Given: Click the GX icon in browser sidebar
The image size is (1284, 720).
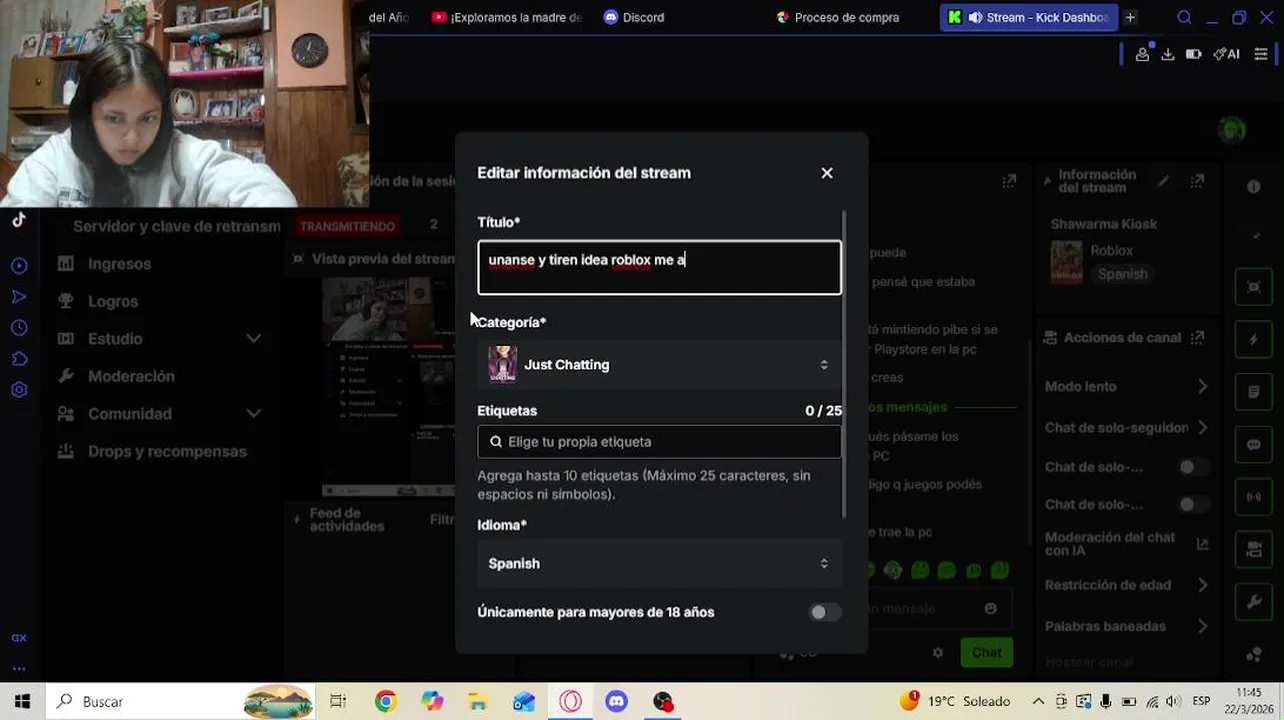Looking at the screenshot, I should (19, 637).
